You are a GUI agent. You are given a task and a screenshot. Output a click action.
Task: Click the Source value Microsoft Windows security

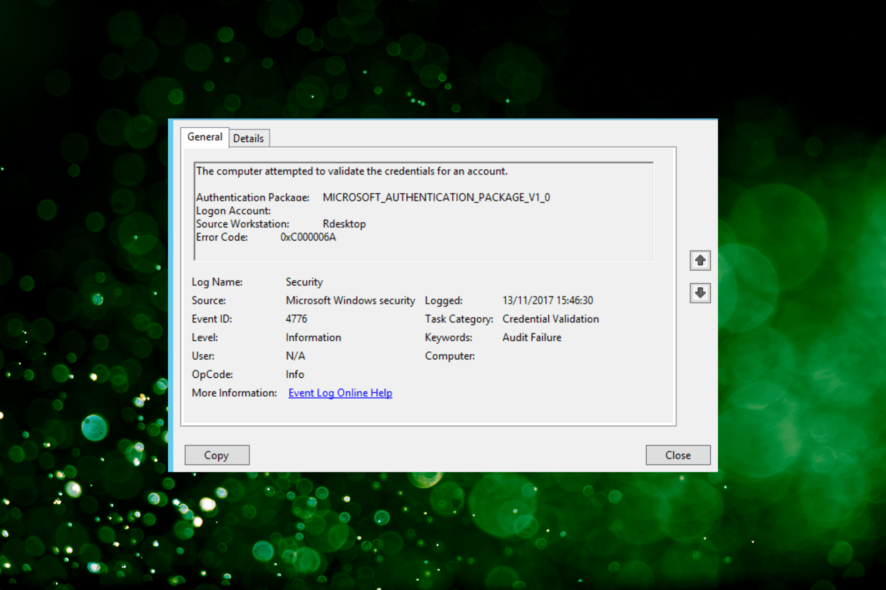pyautogui.click(x=348, y=300)
